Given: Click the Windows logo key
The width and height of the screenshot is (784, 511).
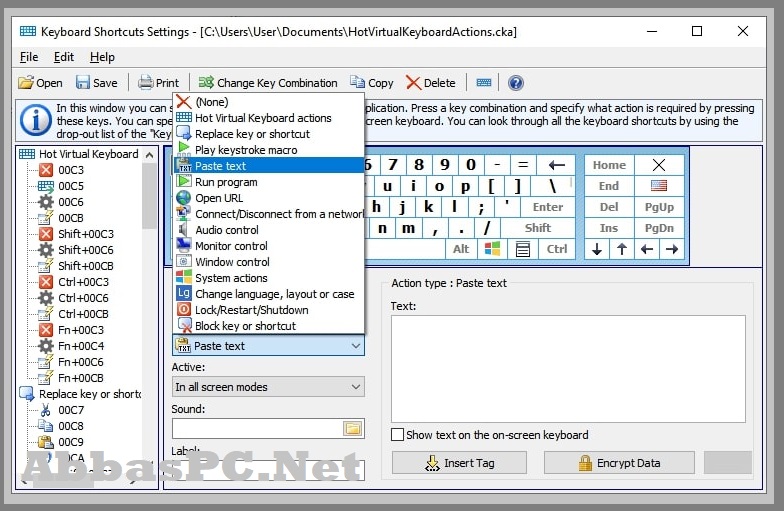Looking at the screenshot, I should [x=492, y=249].
